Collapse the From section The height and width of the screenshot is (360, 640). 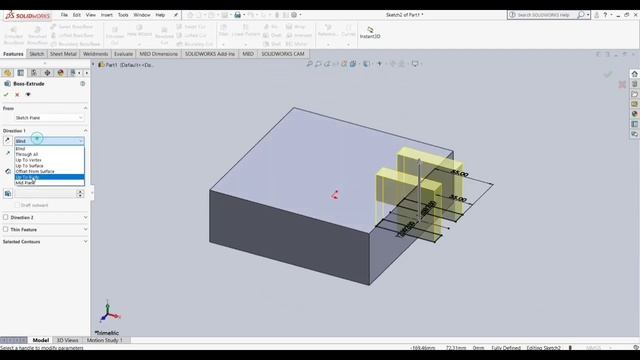[85, 108]
